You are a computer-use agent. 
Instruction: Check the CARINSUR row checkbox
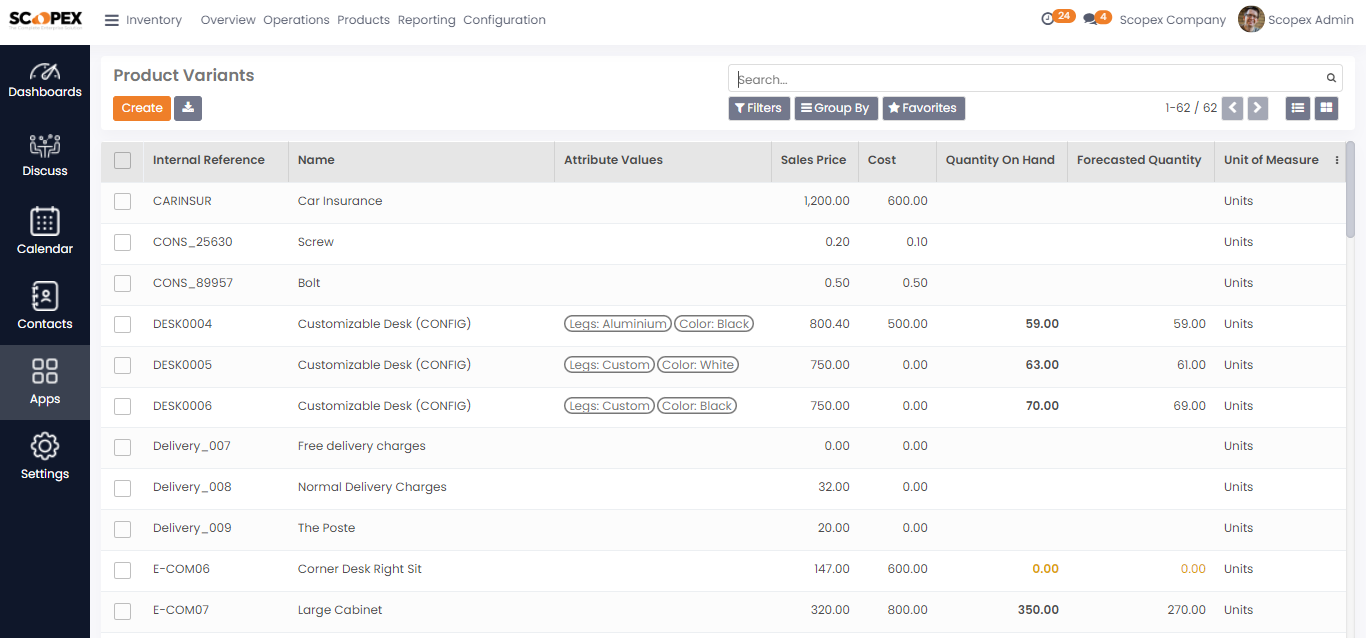122,201
